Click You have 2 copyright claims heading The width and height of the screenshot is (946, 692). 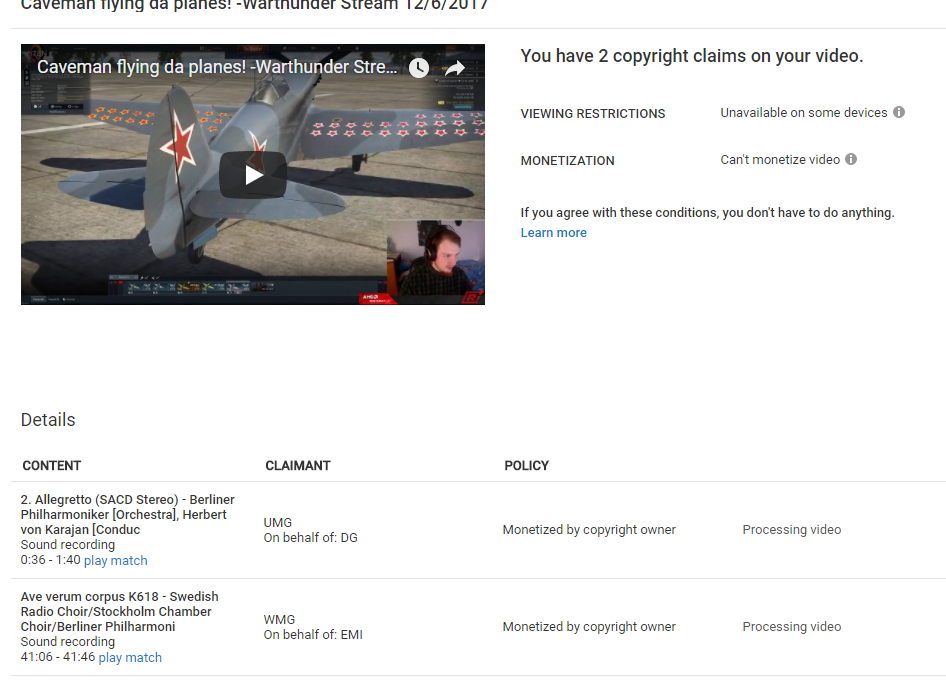[x=692, y=56]
